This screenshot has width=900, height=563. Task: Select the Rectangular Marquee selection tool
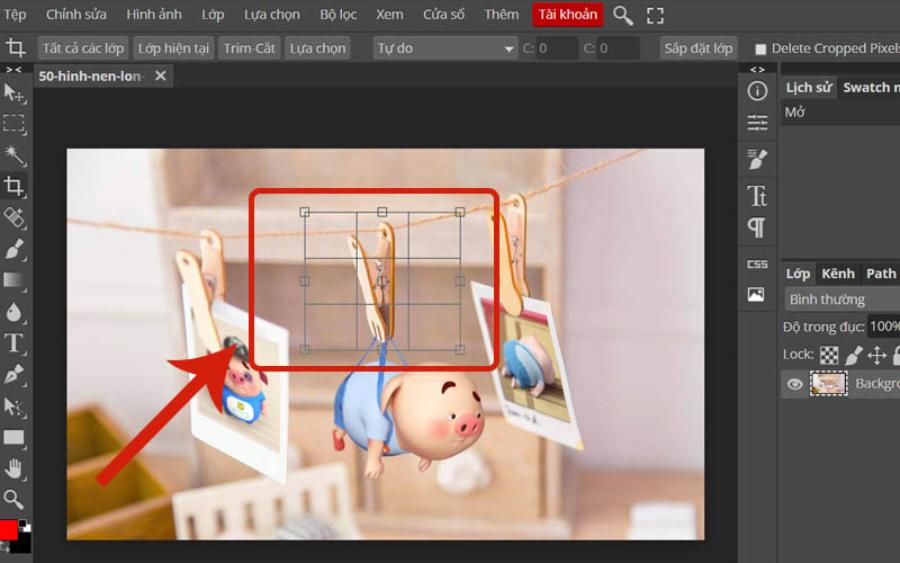(14, 124)
